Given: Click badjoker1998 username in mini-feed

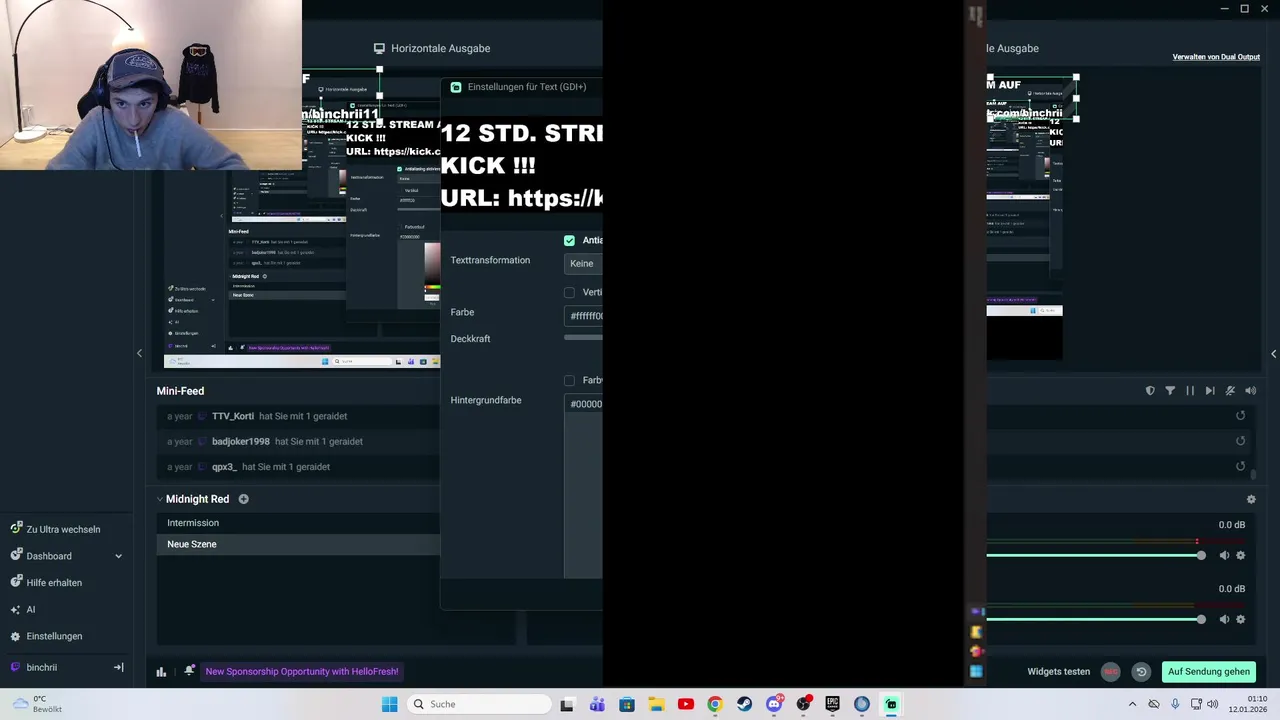Looking at the screenshot, I should [241, 441].
